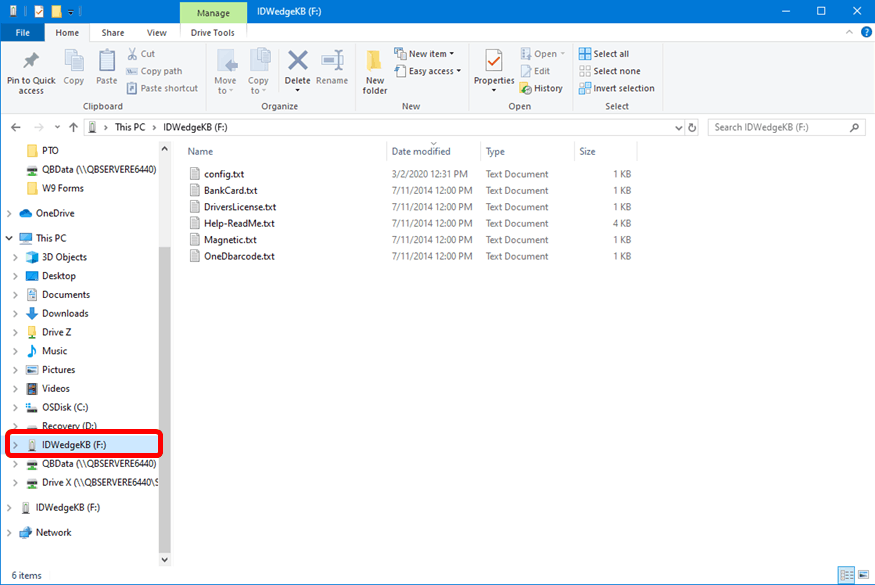Screen dimensions: 875x585
Task: Sort by the Size column header
Action: pos(587,151)
